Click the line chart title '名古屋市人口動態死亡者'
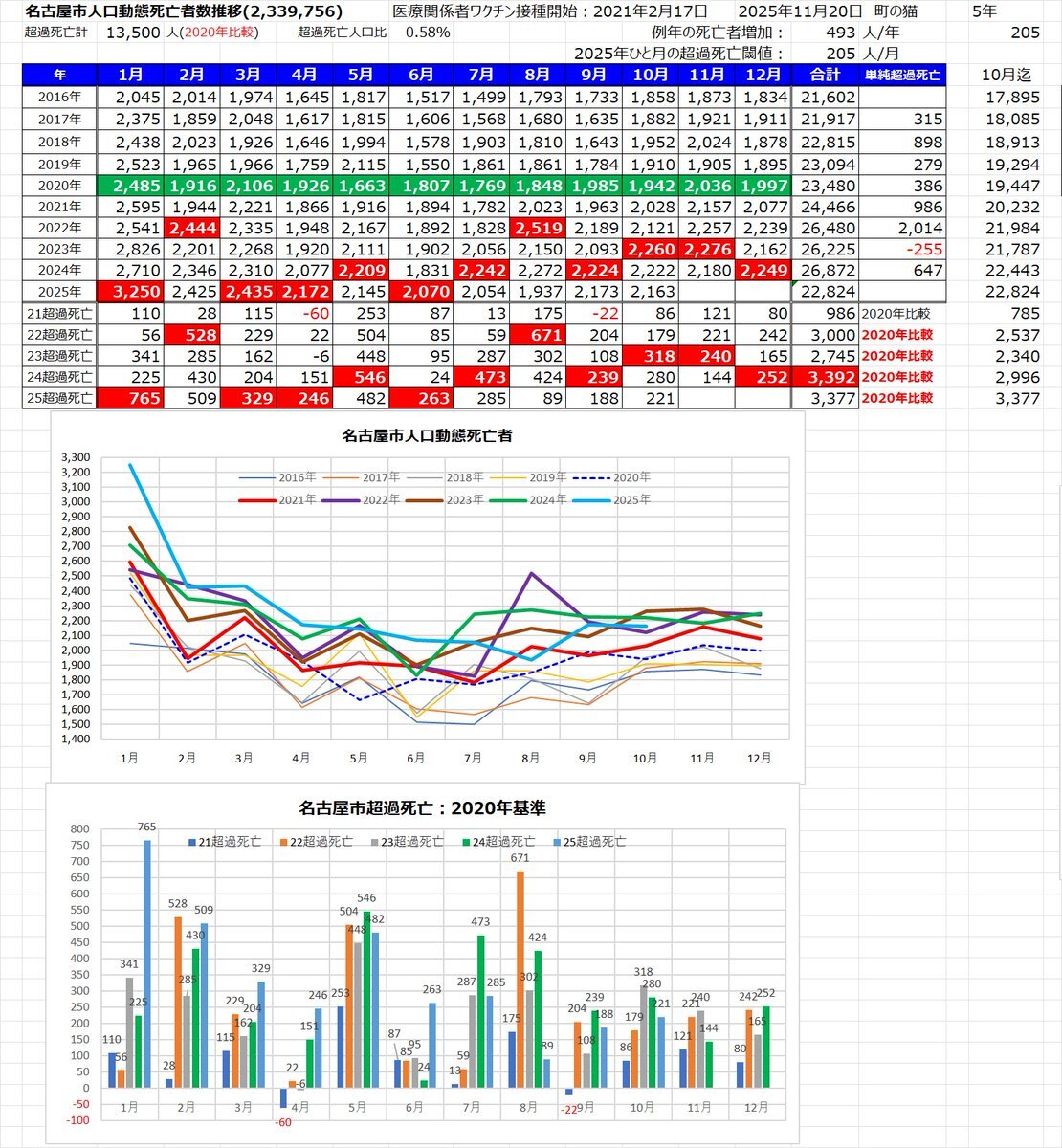 pyautogui.click(x=427, y=435)
